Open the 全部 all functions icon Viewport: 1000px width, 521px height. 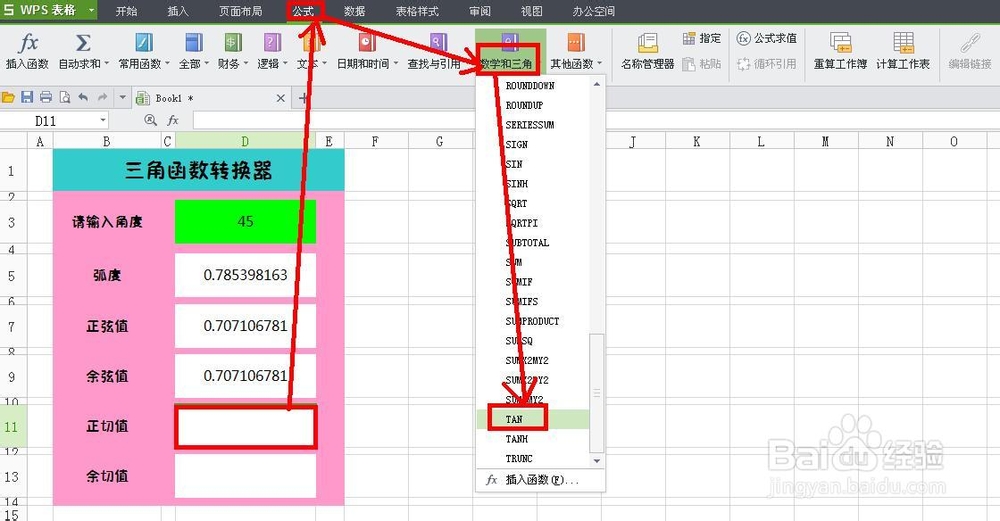pos(193,43)
